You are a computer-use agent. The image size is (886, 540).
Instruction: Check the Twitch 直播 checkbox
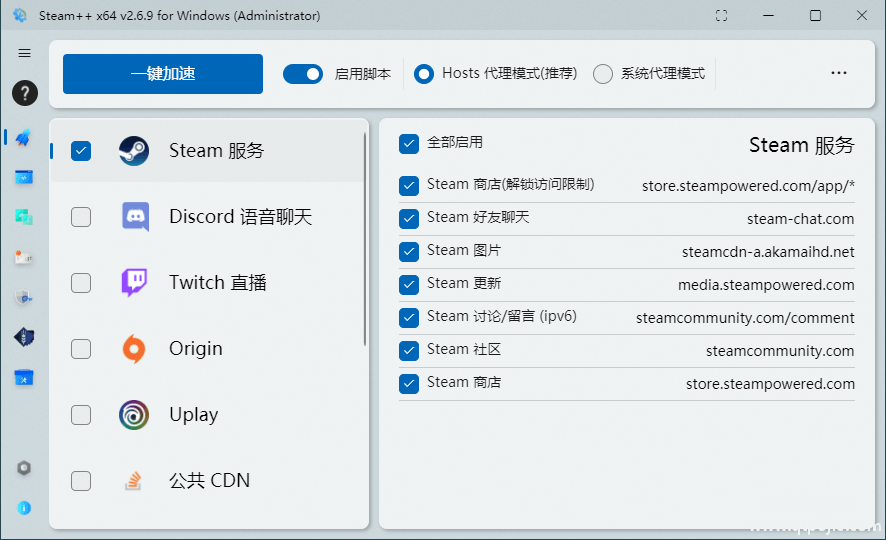(81, 283)
